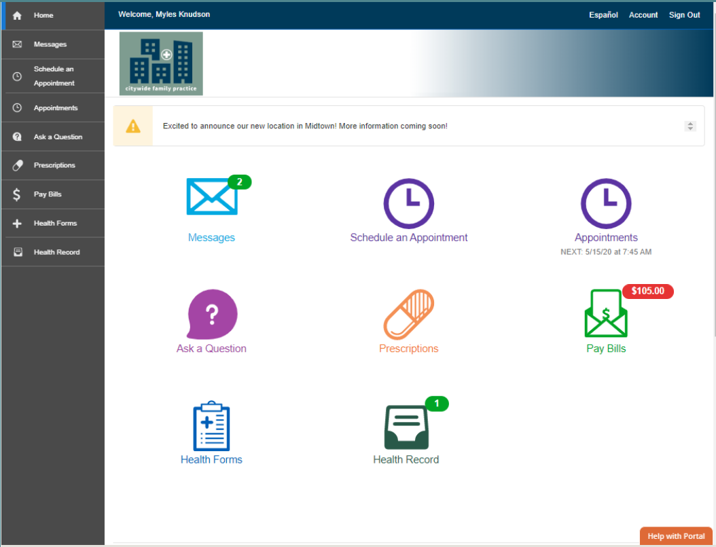716x547 pixels.
Task: Click the Help with Portal button
Action: 676,536
